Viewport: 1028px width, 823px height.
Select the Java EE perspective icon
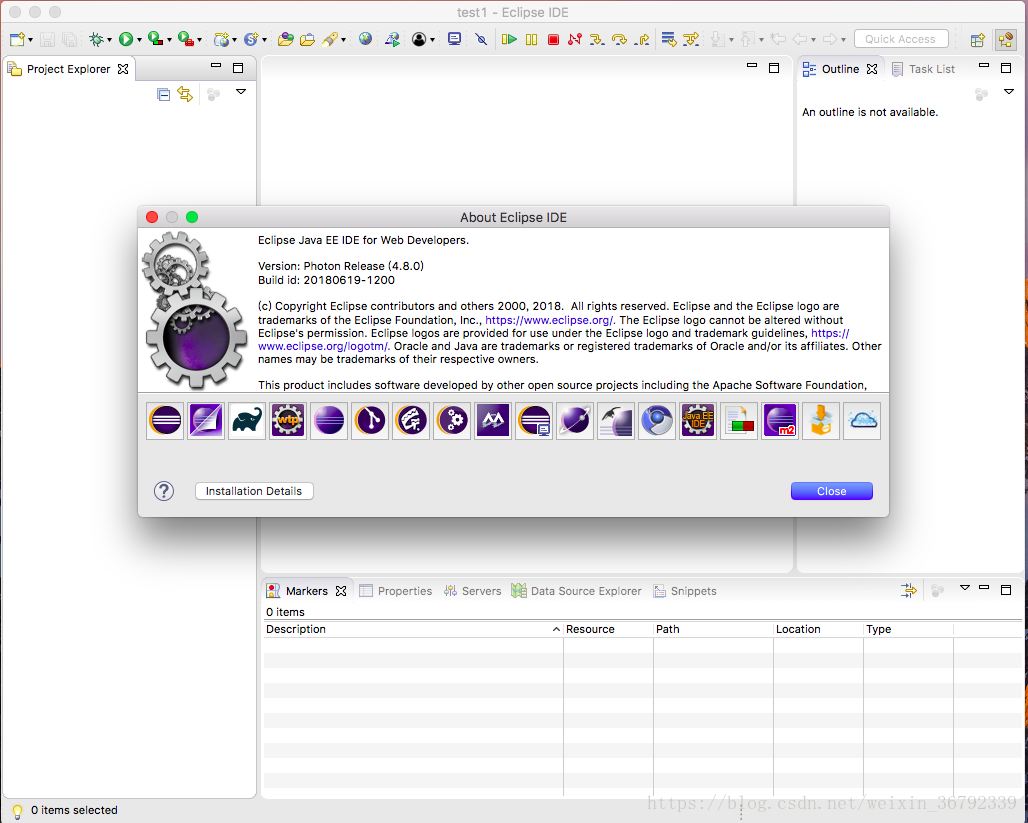pos(1005,40)
